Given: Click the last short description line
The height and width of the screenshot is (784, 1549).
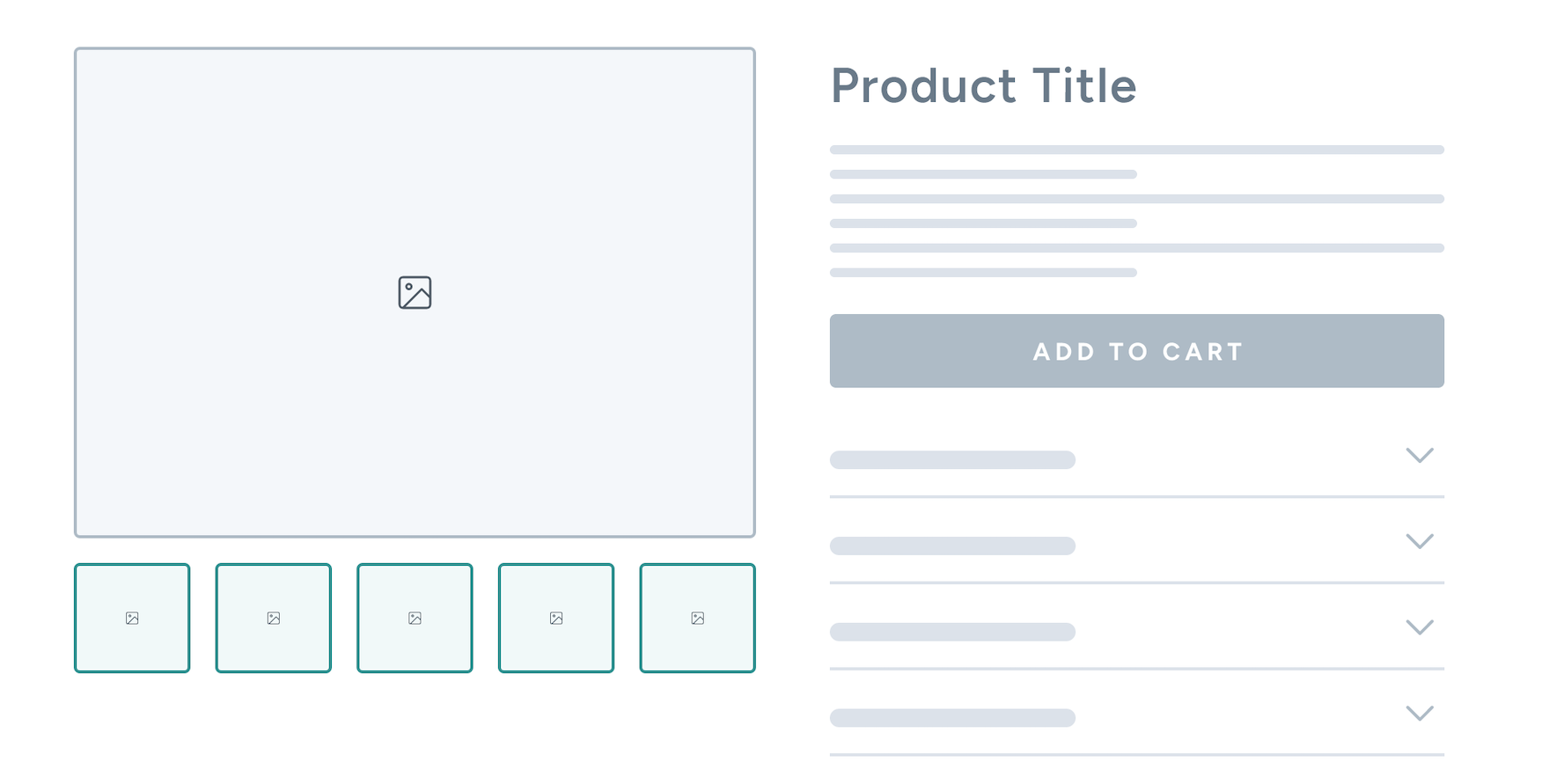Looking at the screenshot, I should tap(983, 273).
